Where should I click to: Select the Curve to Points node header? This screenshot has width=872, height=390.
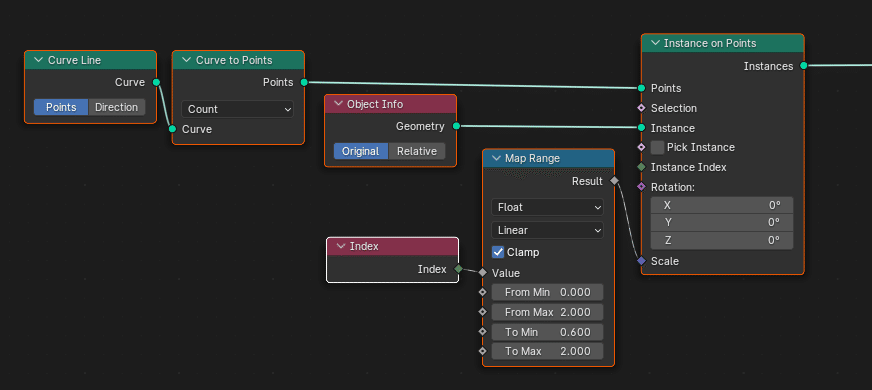(x=239, y=60)
